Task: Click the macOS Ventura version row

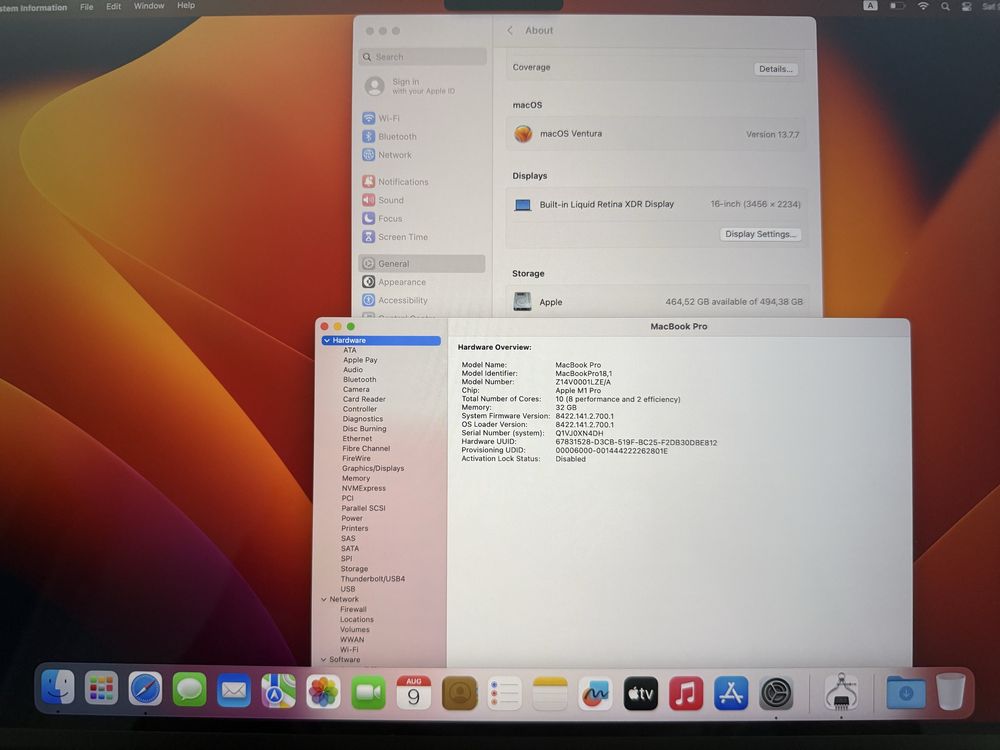Action: [656, 134]
